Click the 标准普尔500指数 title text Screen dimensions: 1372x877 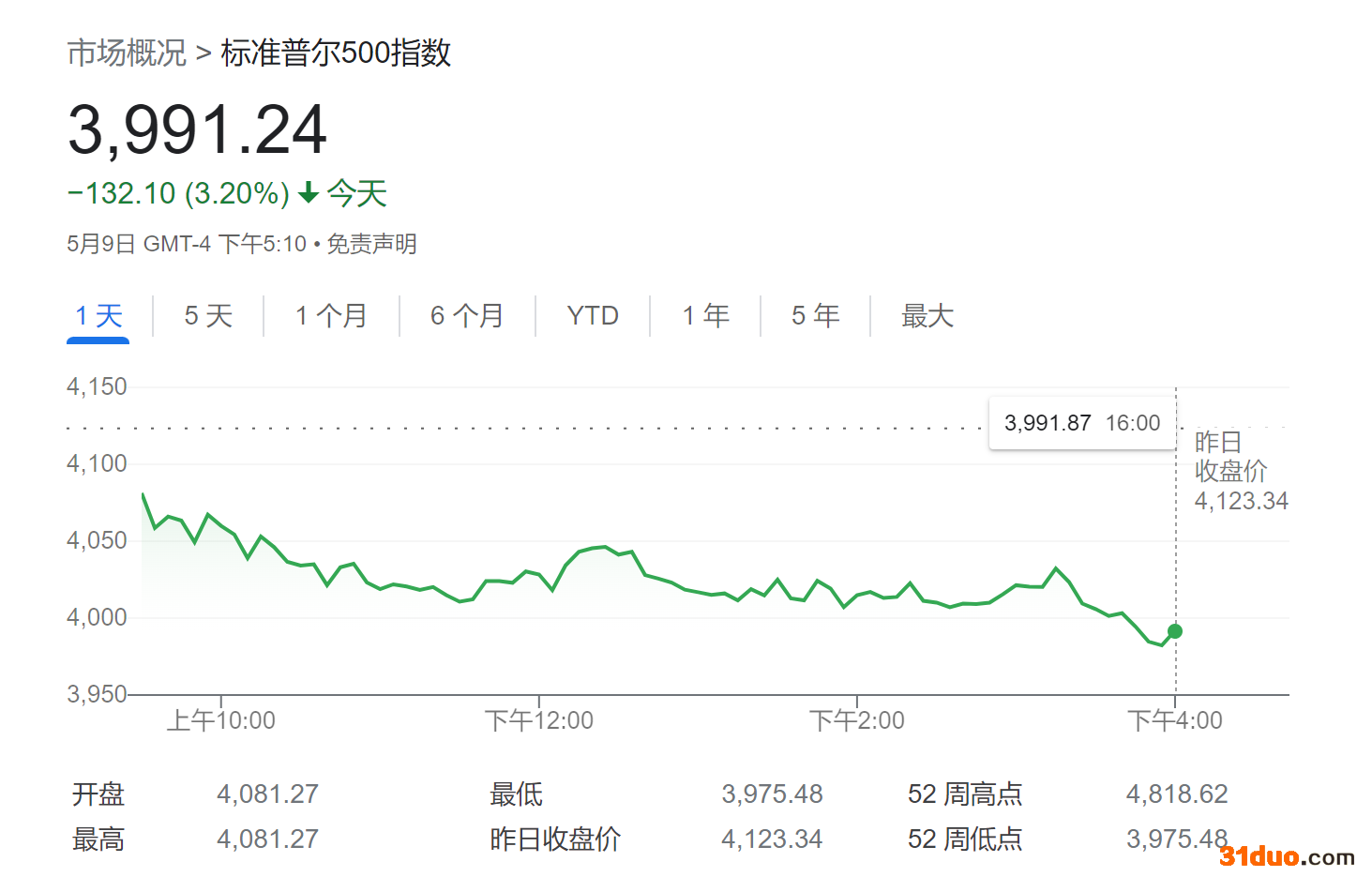coord(336,53)
